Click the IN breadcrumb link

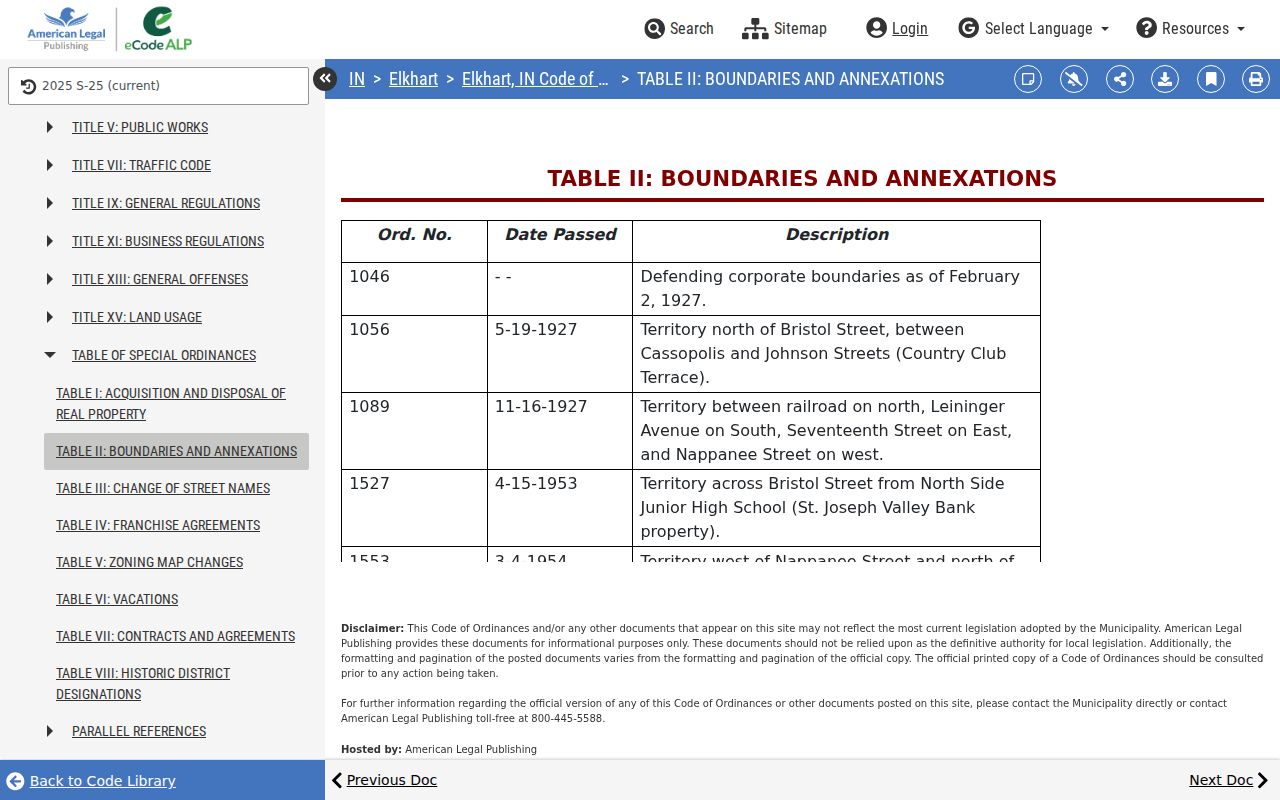tap(357, 79)
